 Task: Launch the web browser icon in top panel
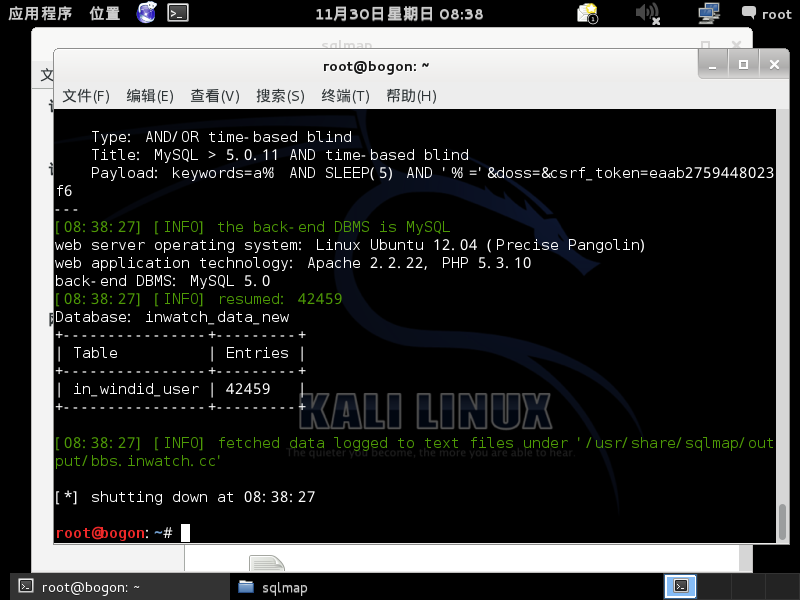pyautogui.click(x=146, y=13)
